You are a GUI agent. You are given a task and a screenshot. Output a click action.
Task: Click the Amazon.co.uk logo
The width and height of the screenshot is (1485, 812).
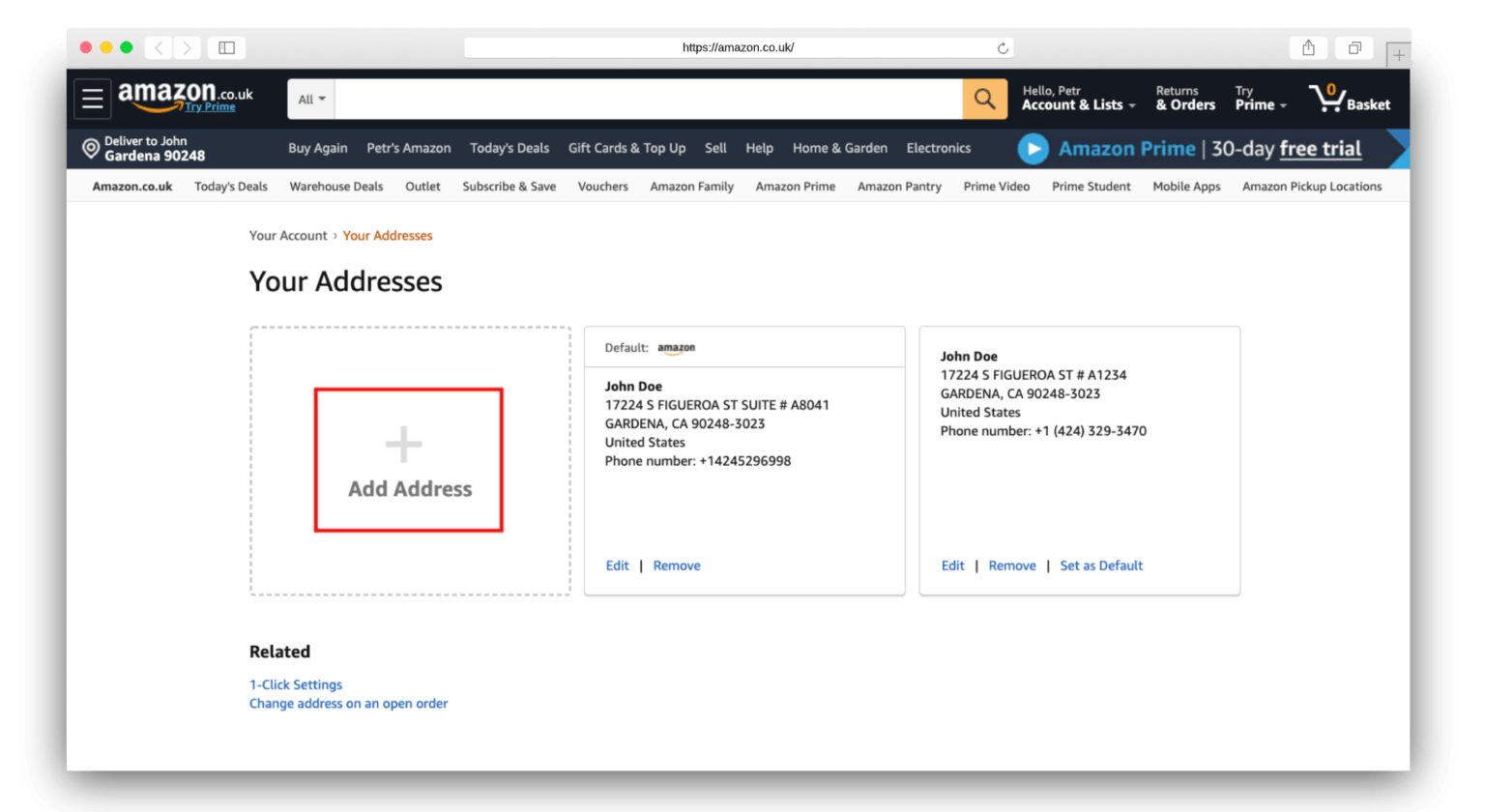(x=185, y=94)
